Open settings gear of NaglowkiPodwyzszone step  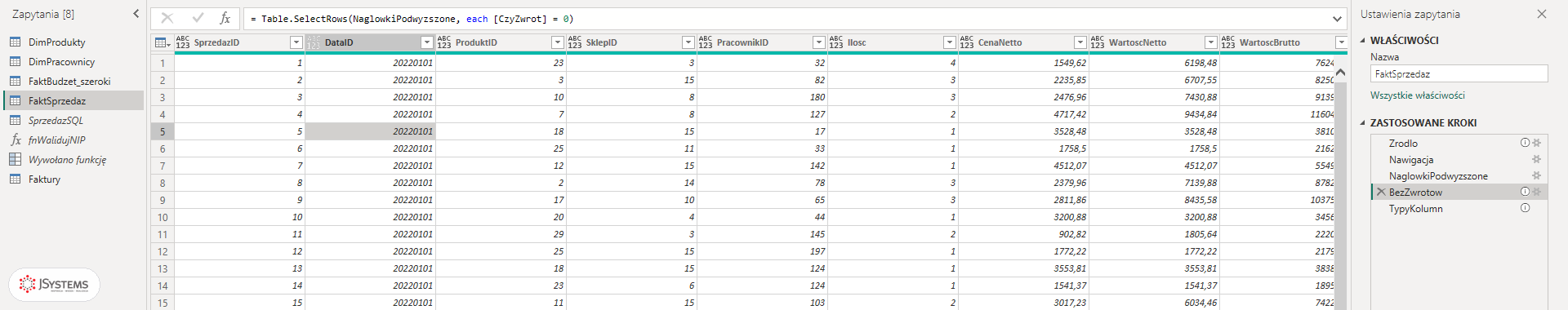click(1537, 175)
